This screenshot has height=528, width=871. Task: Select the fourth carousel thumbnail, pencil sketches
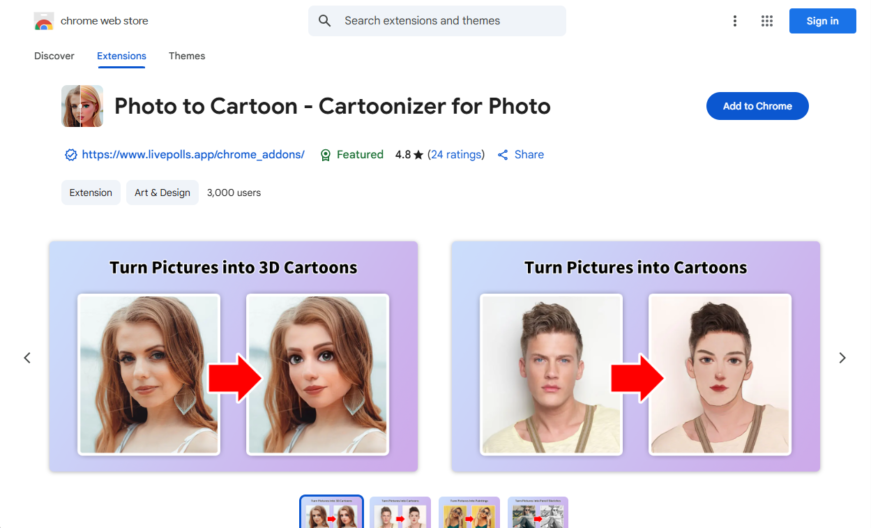click(538, 512)
